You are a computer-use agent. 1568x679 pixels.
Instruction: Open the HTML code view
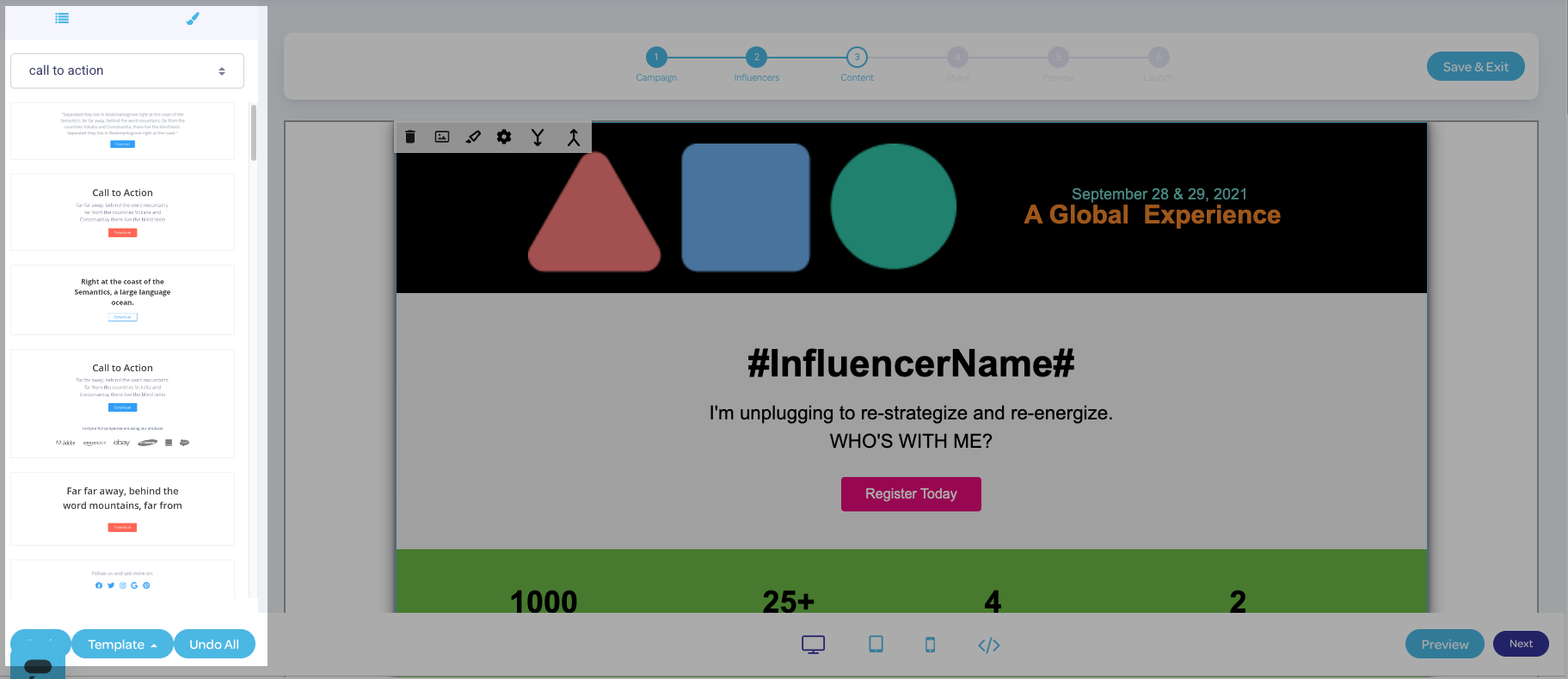(x=988, y=645)
